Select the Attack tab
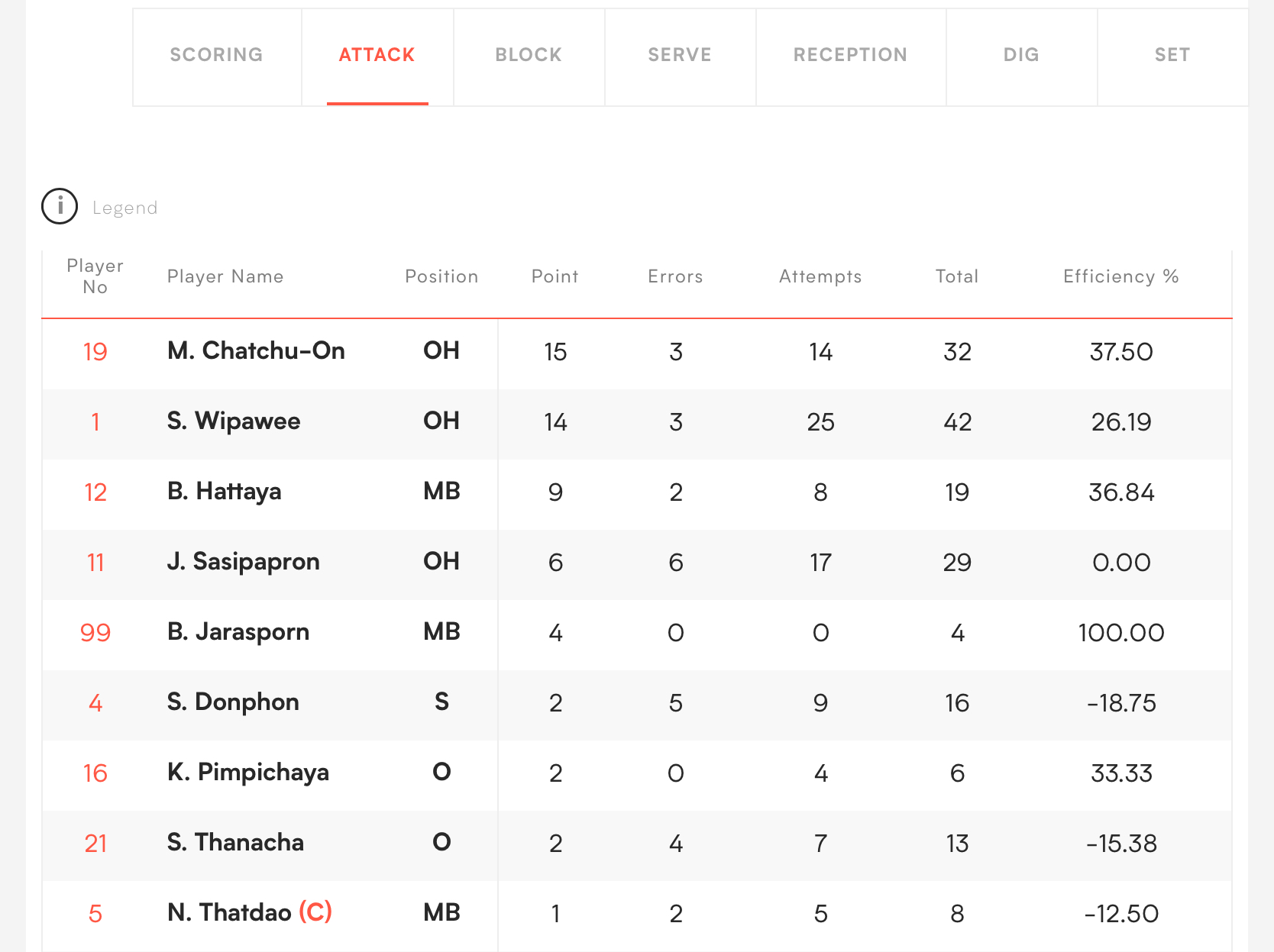The image size is (1274, 952). 377,55
